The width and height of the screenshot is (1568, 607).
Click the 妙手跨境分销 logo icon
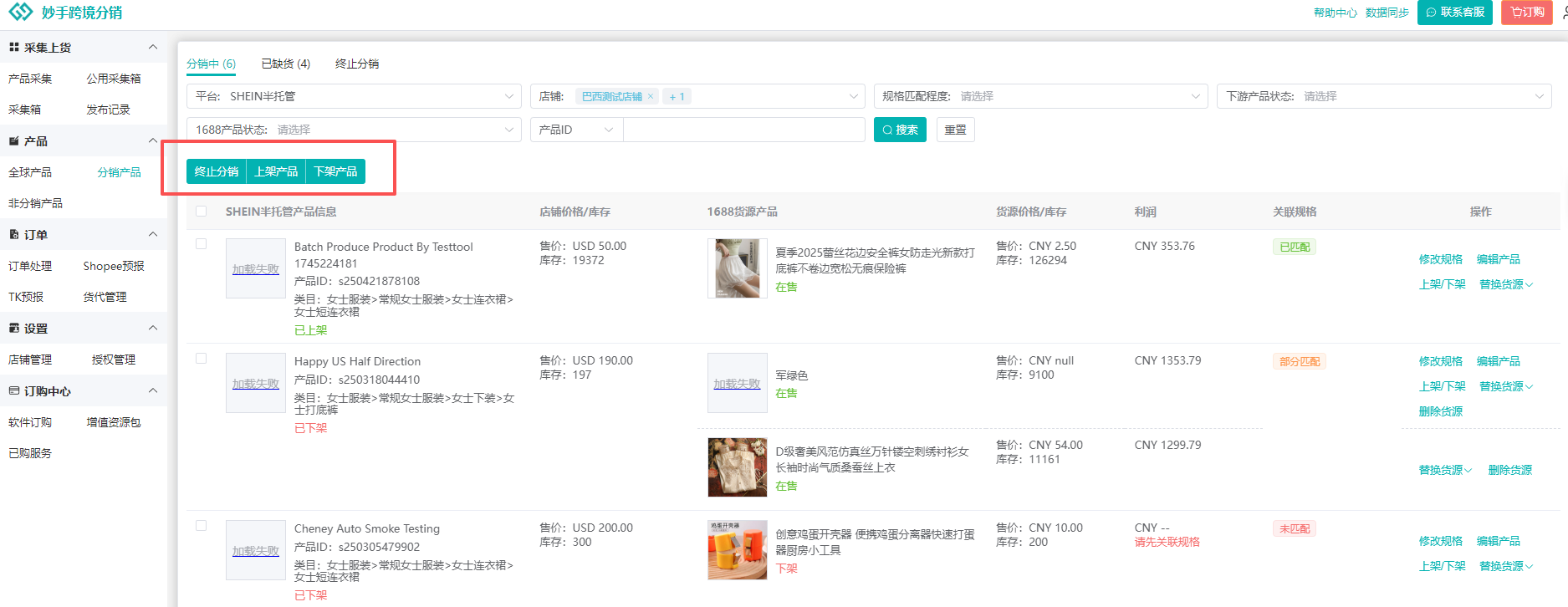click(x=20, y=12)
